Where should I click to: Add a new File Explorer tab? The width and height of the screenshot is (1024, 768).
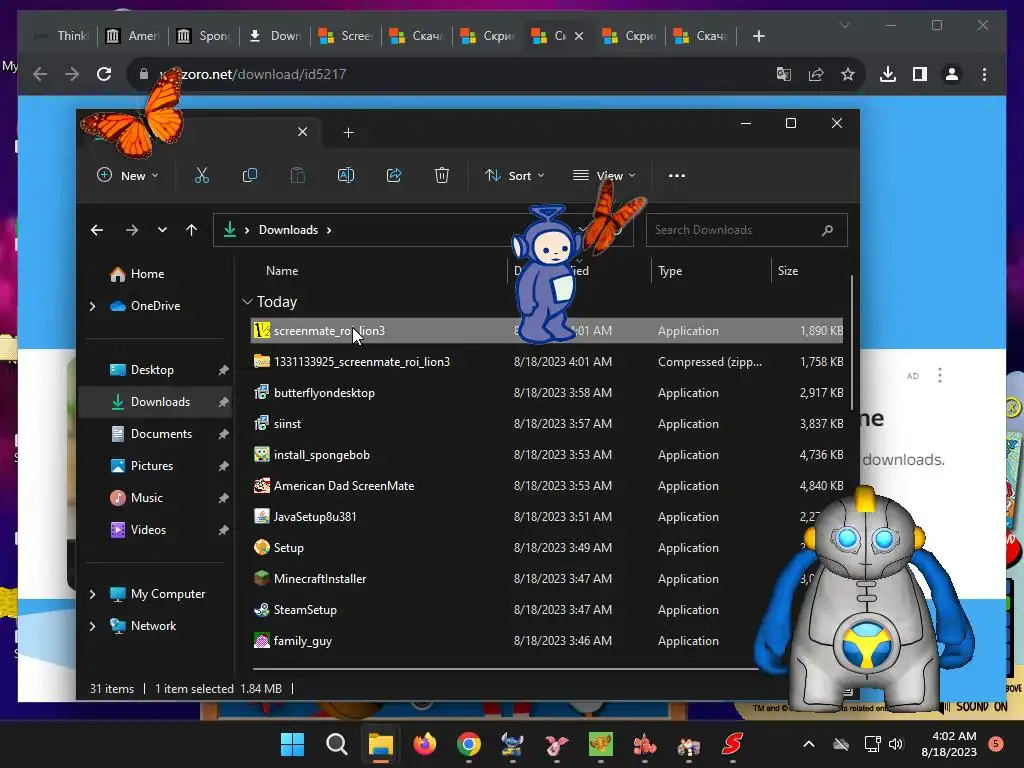point(348,133)
